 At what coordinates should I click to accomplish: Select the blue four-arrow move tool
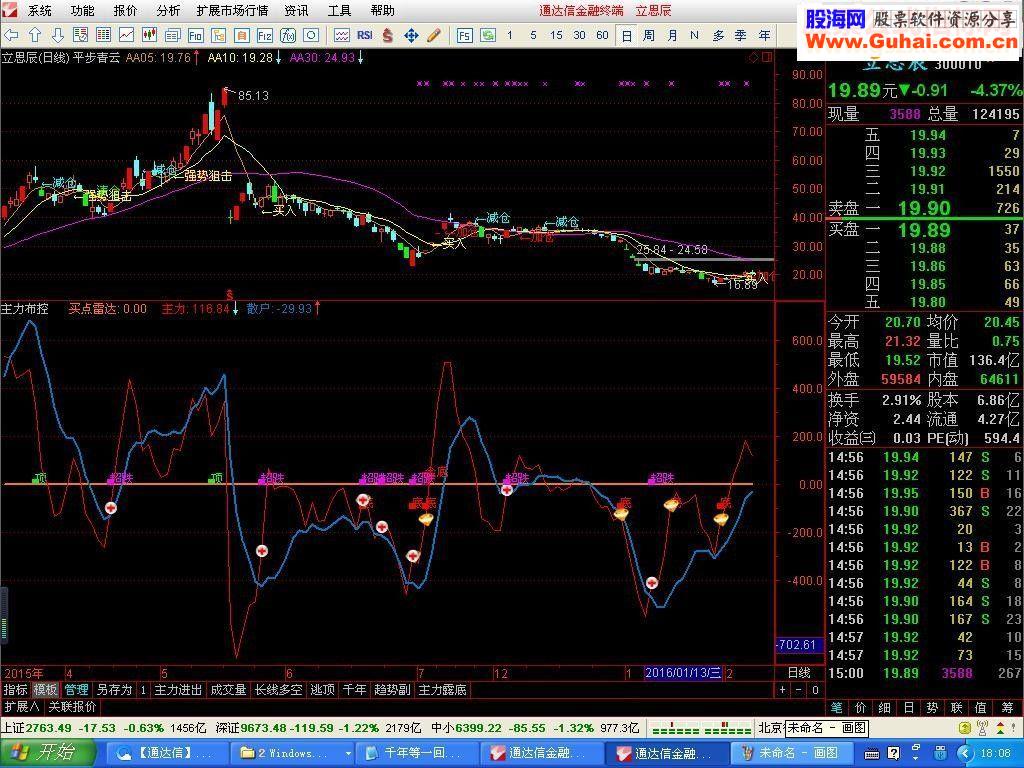coord(411,35)
